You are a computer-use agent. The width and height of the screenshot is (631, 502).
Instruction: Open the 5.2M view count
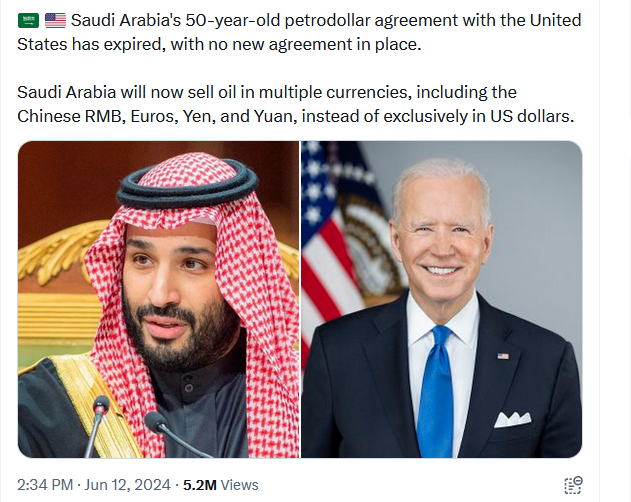200,485
